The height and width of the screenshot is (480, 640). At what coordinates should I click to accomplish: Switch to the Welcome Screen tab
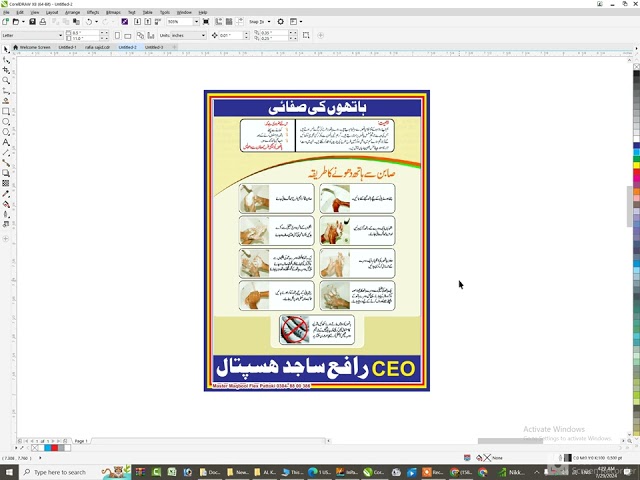[x=32, y=47]
